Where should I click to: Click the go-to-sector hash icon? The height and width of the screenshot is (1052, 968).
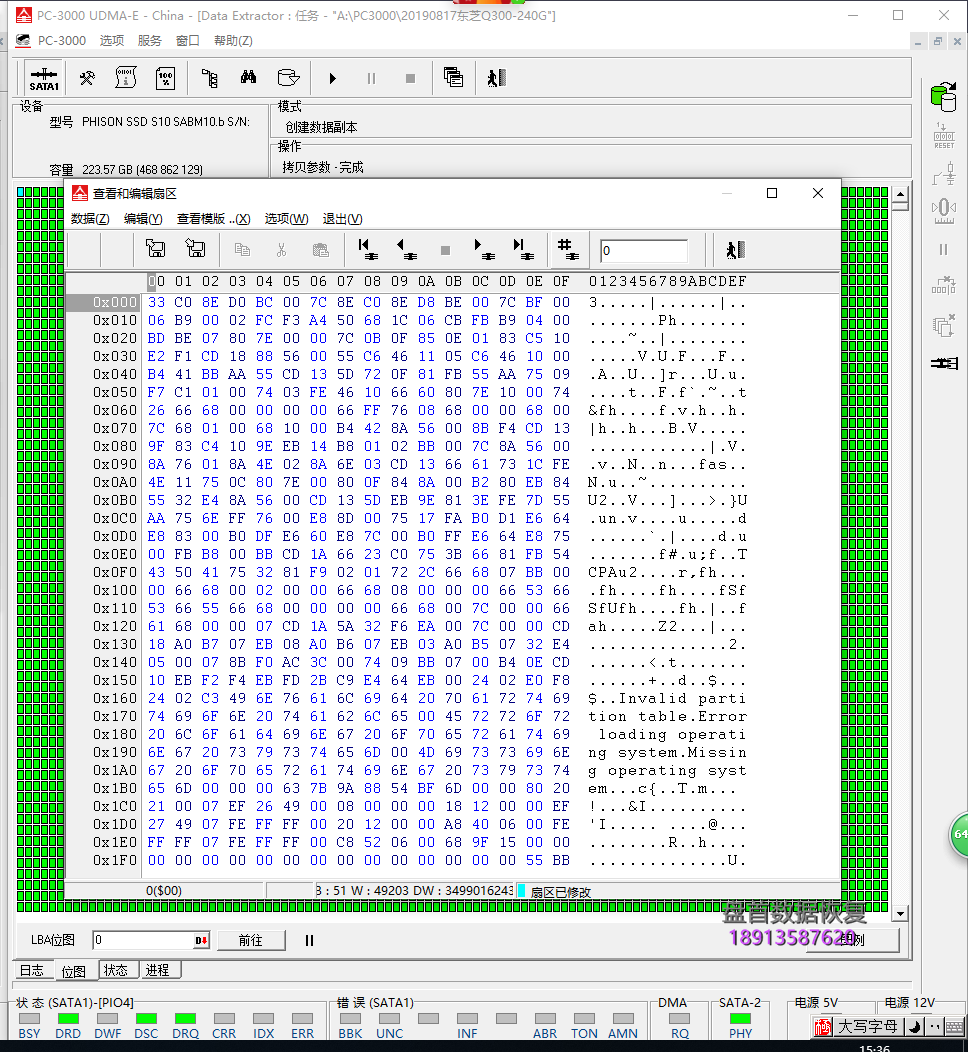[566, 249]
